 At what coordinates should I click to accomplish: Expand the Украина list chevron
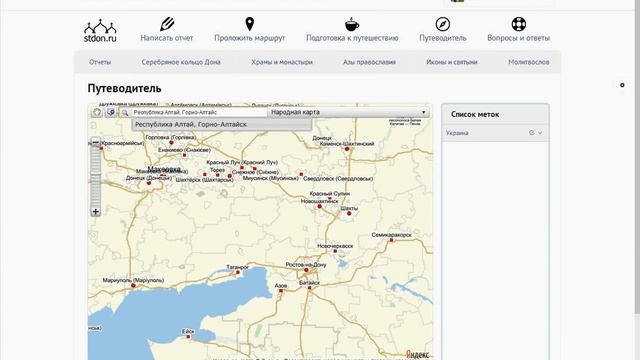540,133
